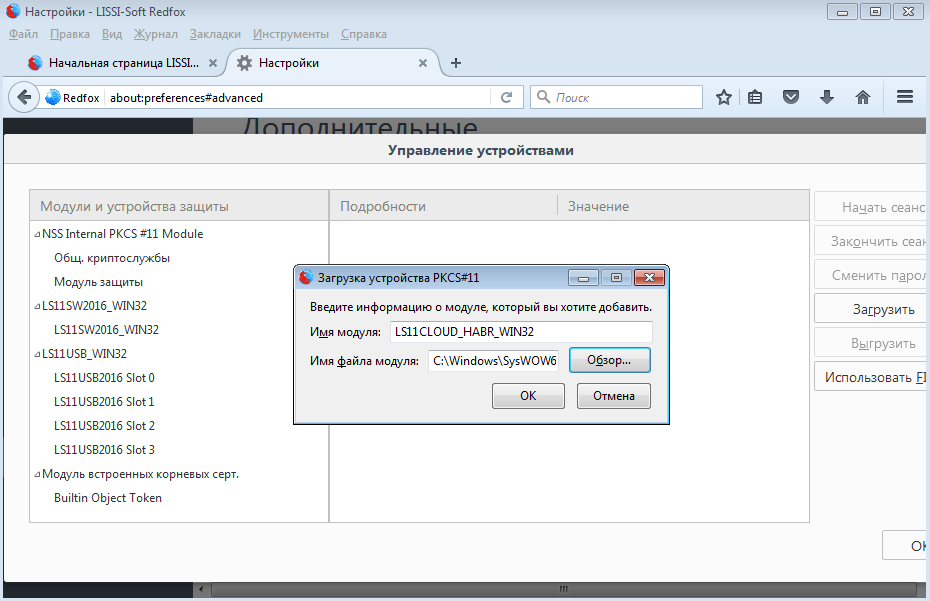
Task: Open the hamburger menu icon
Action: click(904, 97)
